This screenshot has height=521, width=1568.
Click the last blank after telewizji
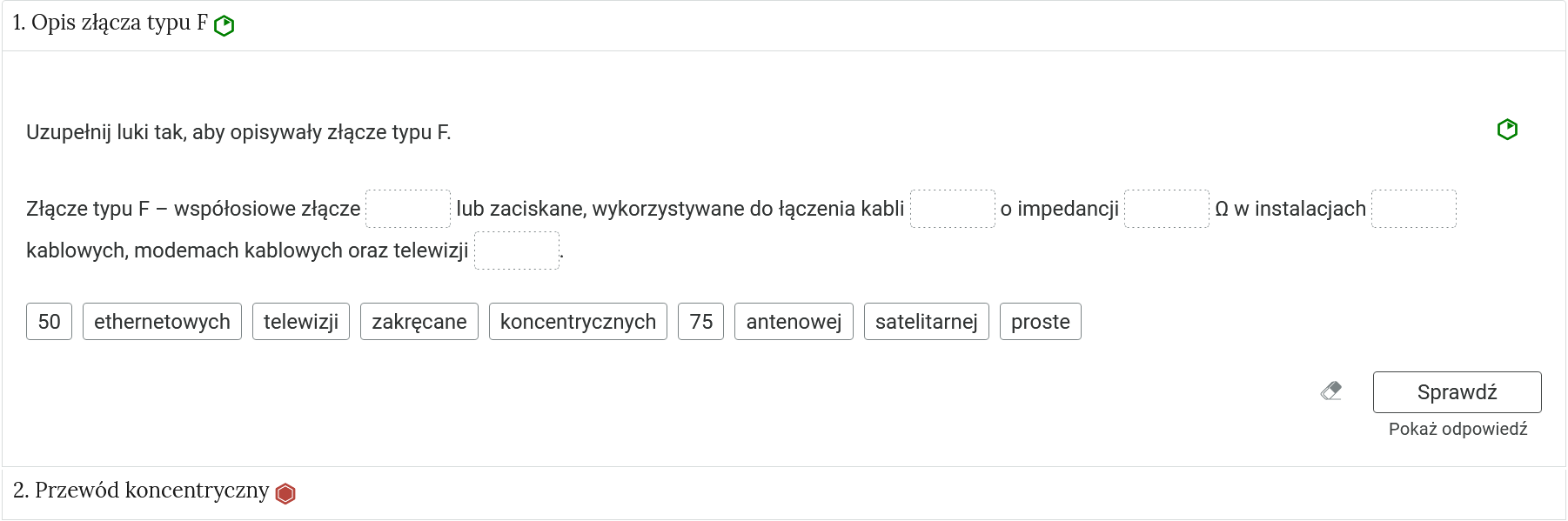pos(517,250)
